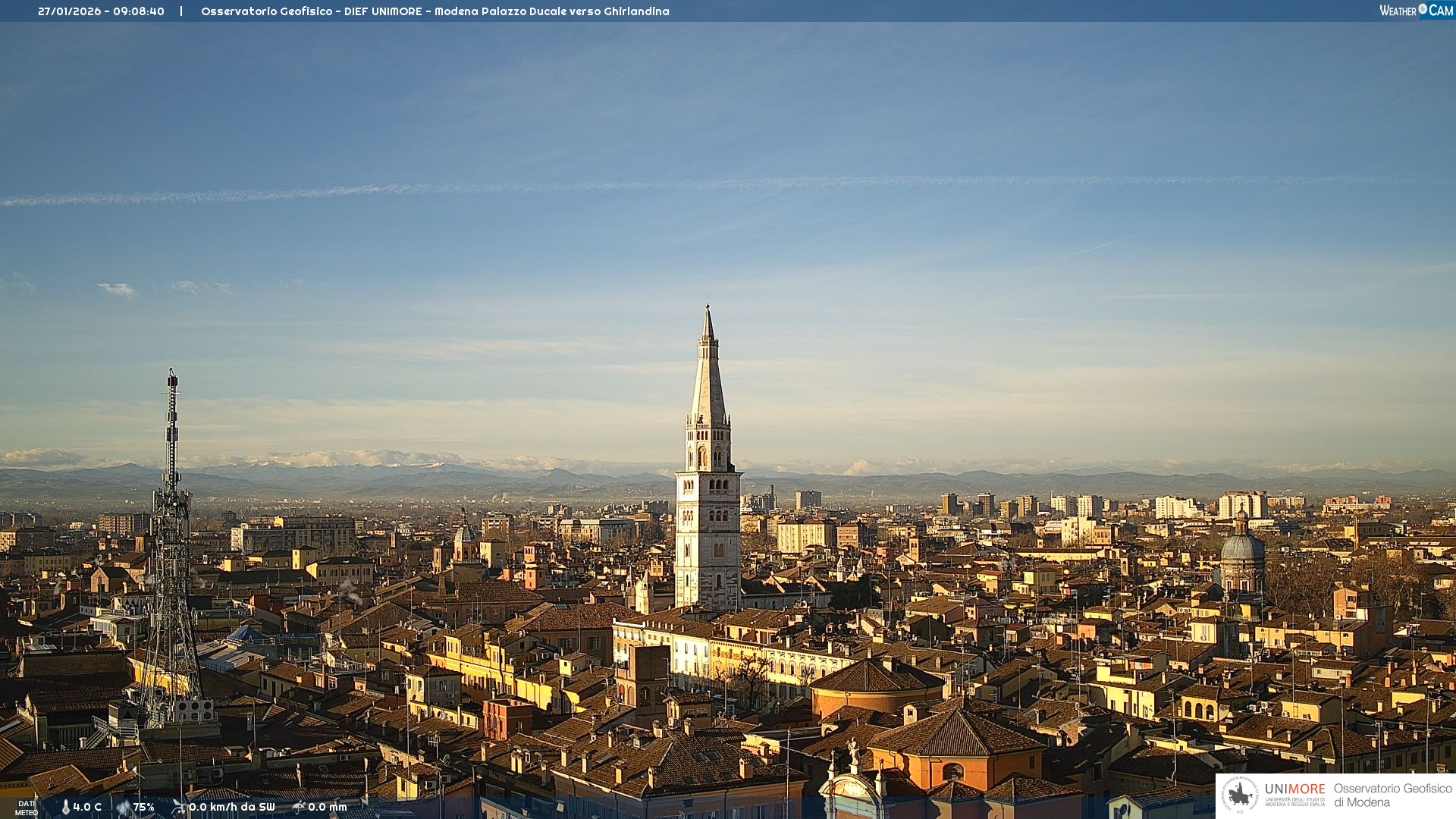Click the DATI METEO label
This screenshot has height=819, width=1456.
(27, 808)
